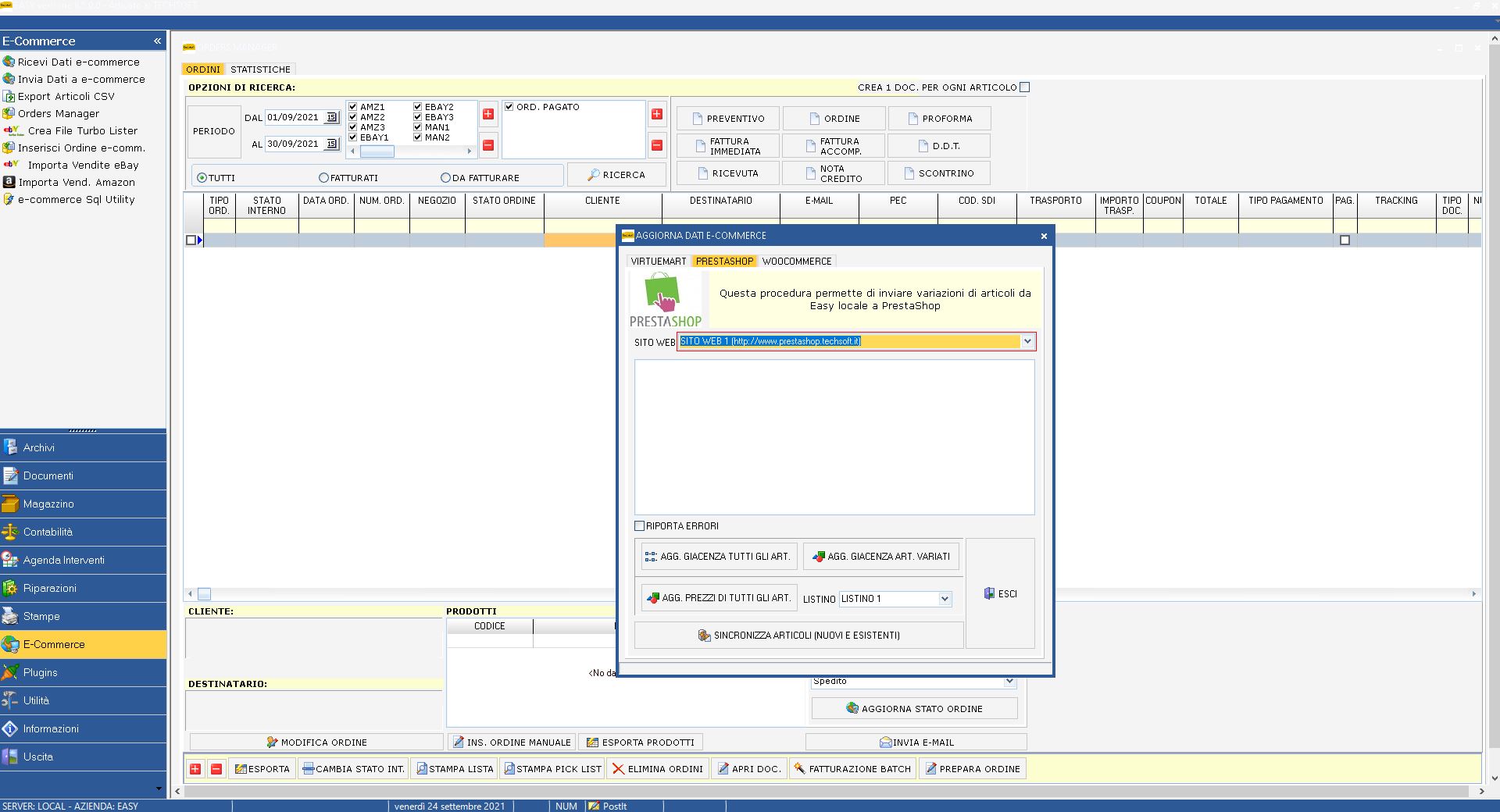Select FATTURATI radio button

pos(324,178)
